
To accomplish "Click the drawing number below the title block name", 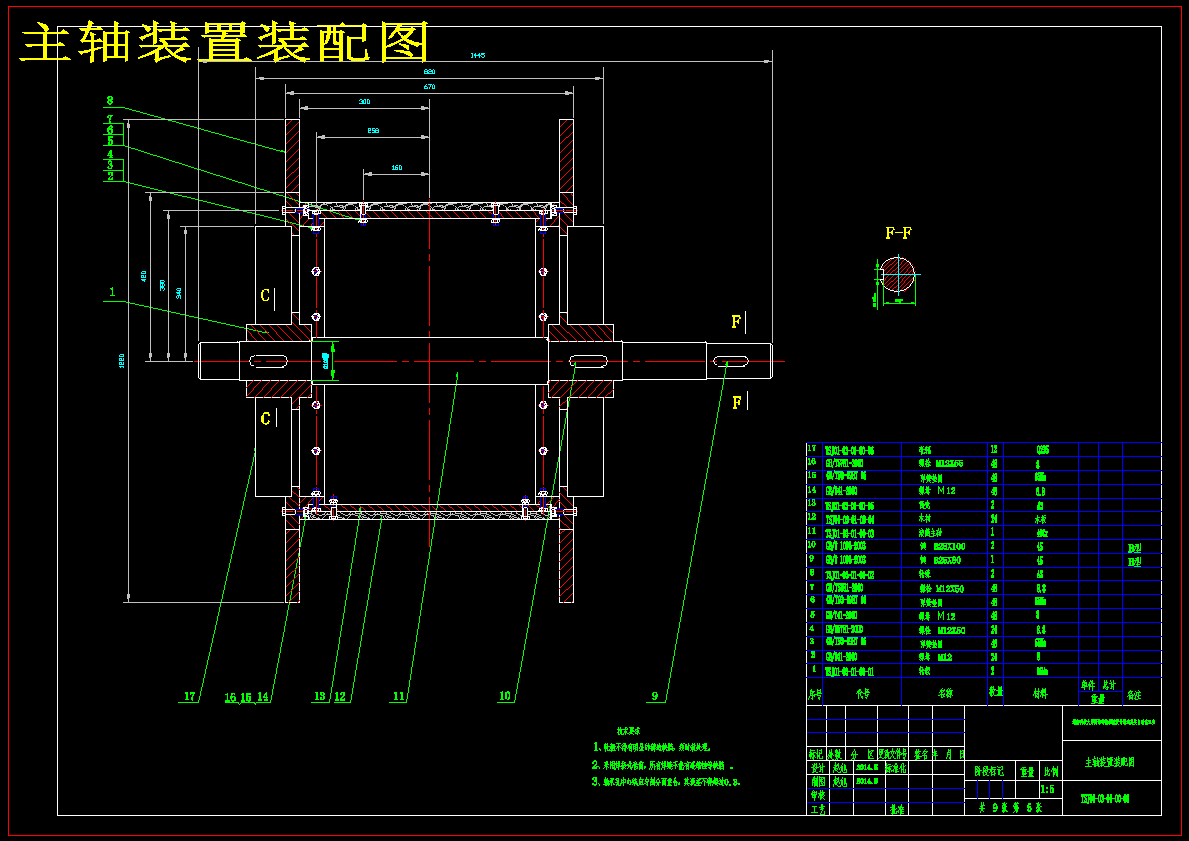I will pos(1106,799).
